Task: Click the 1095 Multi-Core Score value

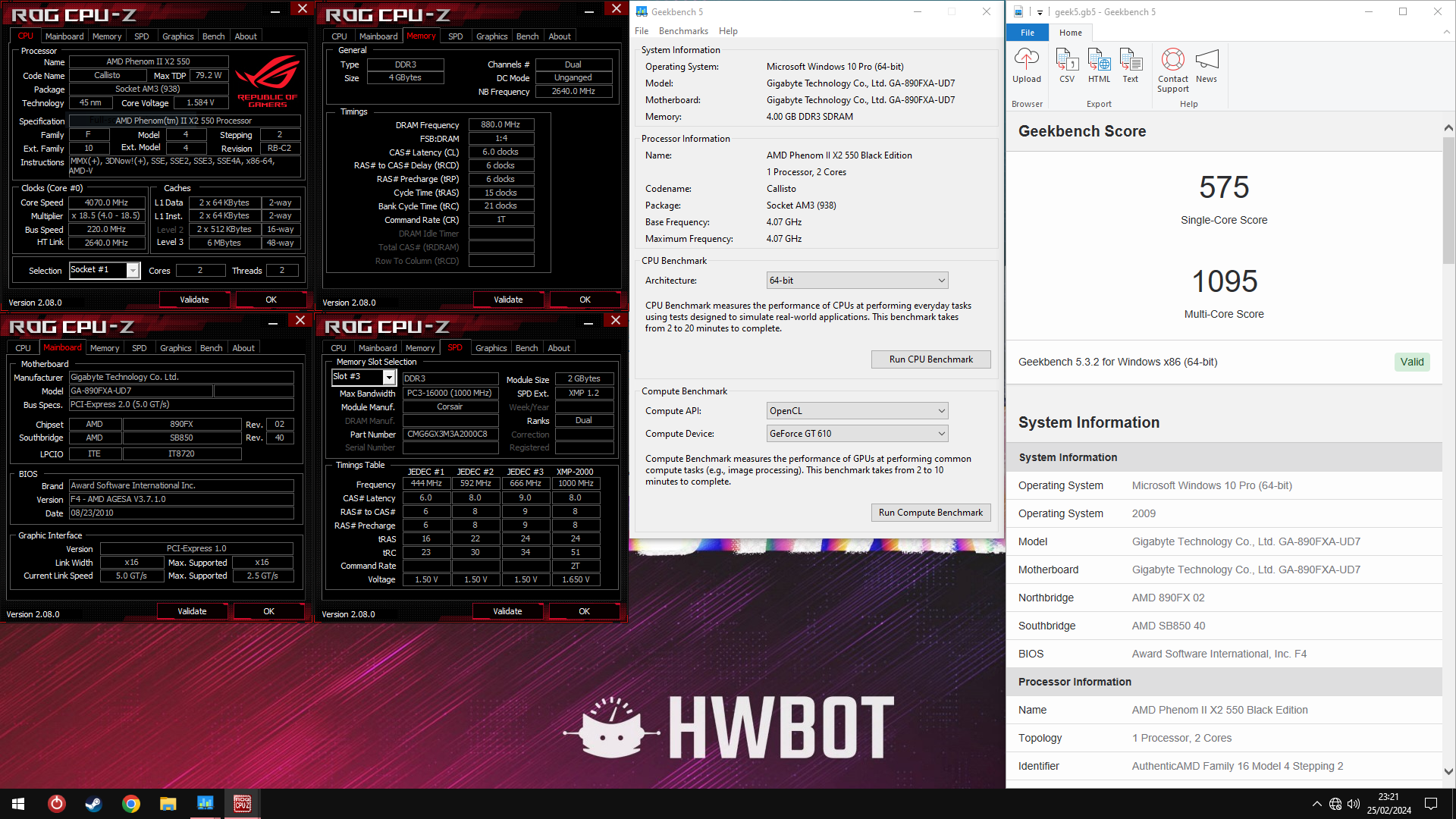Action: [1224, 281]
